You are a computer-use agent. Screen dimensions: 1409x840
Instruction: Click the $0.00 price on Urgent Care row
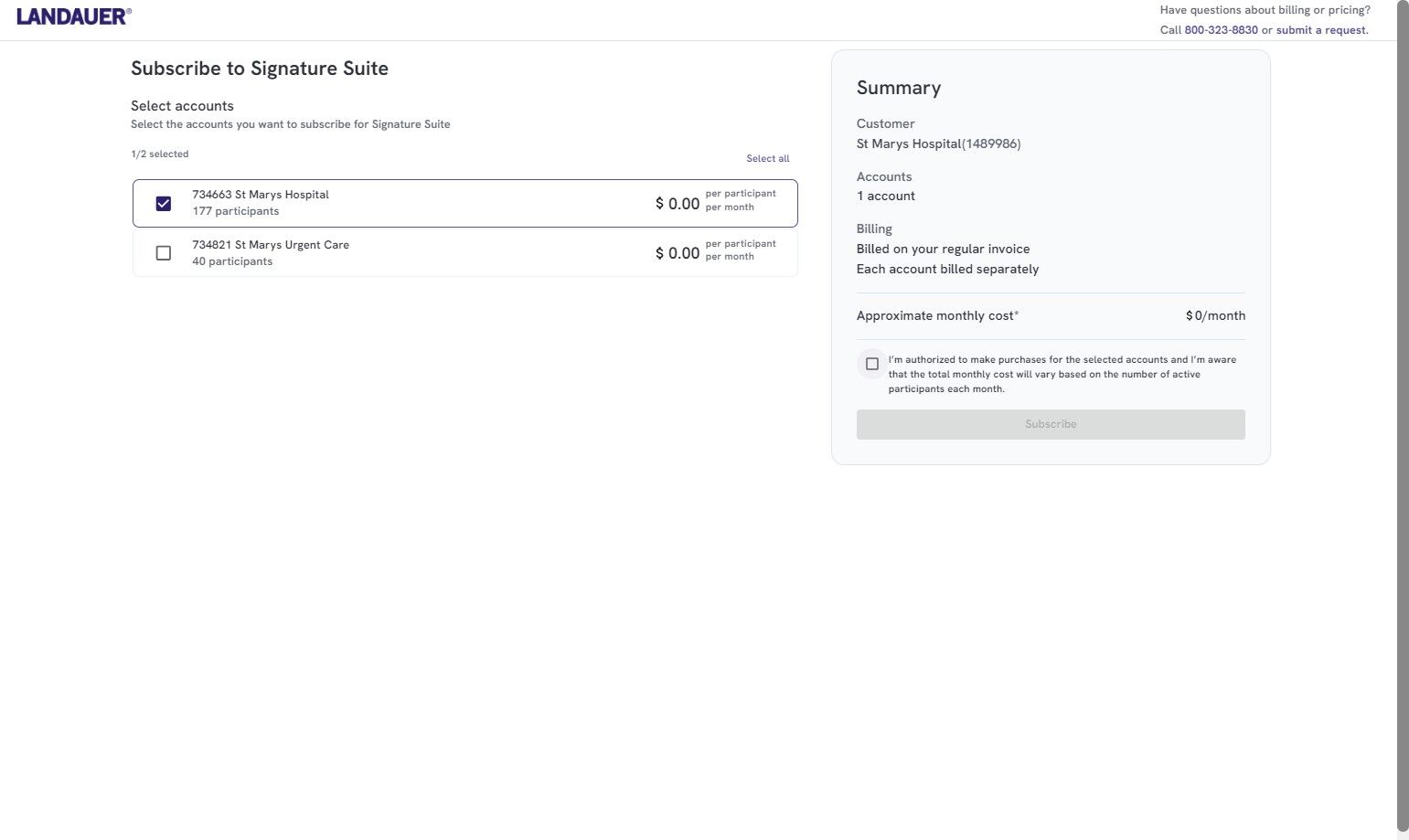point(678,253)
